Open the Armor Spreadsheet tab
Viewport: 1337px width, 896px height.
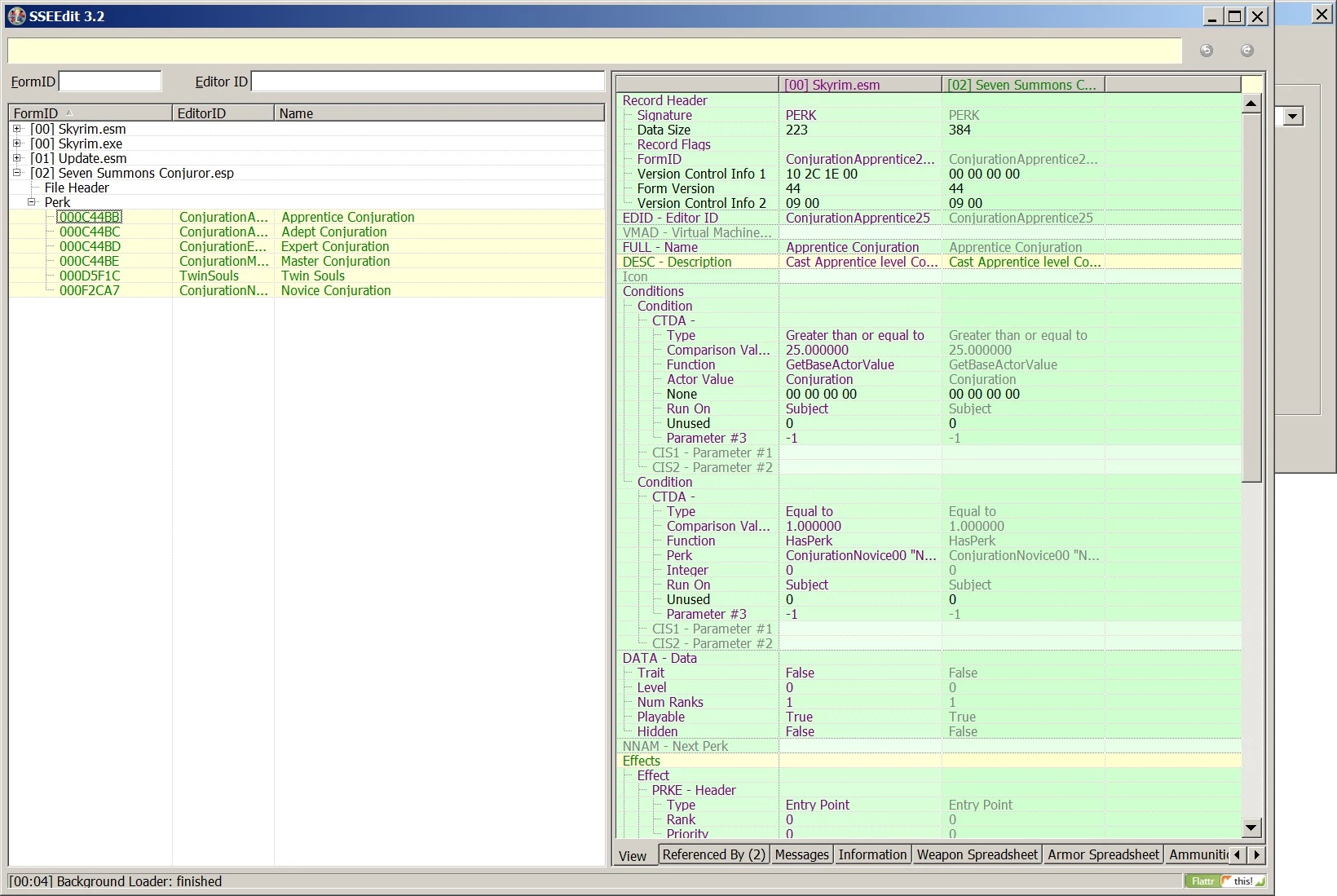coord(1104,854)
